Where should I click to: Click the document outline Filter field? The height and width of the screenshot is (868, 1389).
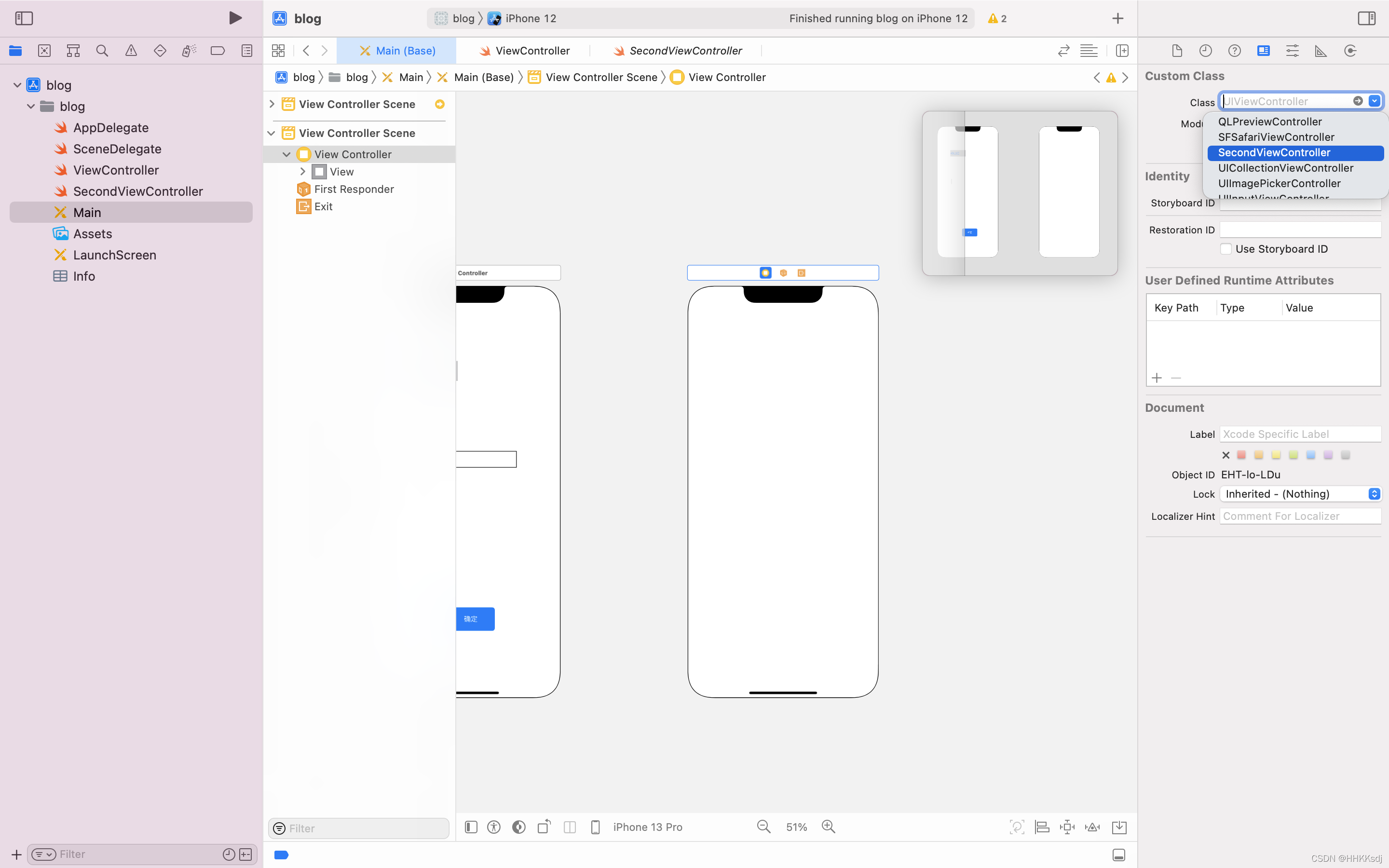pyautogui.click(x=359, y=828)
